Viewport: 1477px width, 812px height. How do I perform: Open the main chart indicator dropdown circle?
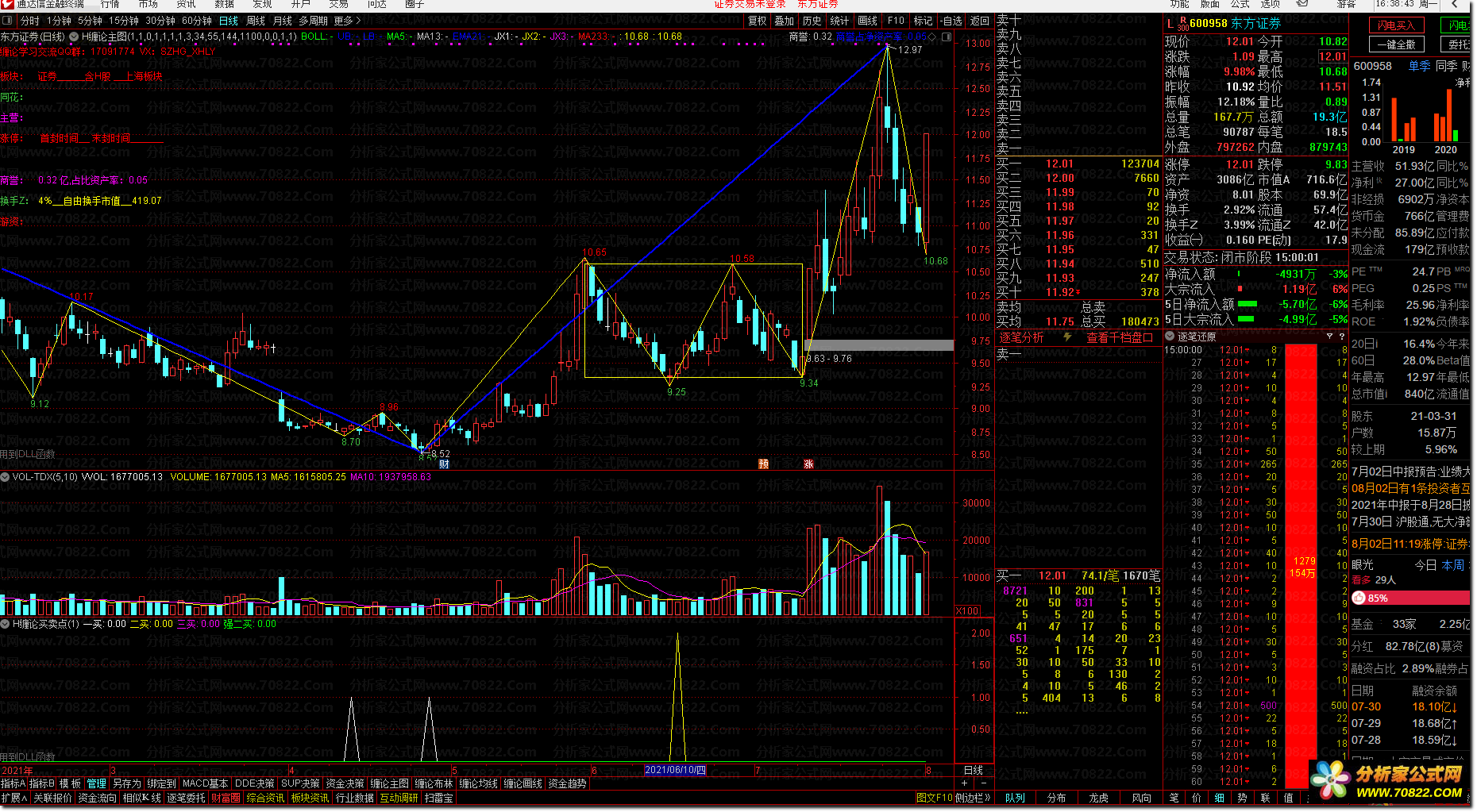pyautogui.click(x=74, y=37)
